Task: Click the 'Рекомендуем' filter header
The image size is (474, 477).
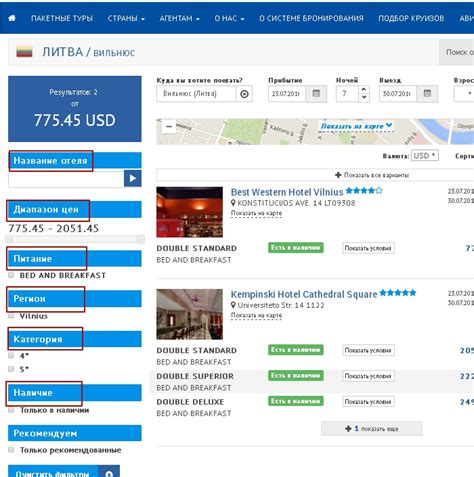Action: coord(75,433)
